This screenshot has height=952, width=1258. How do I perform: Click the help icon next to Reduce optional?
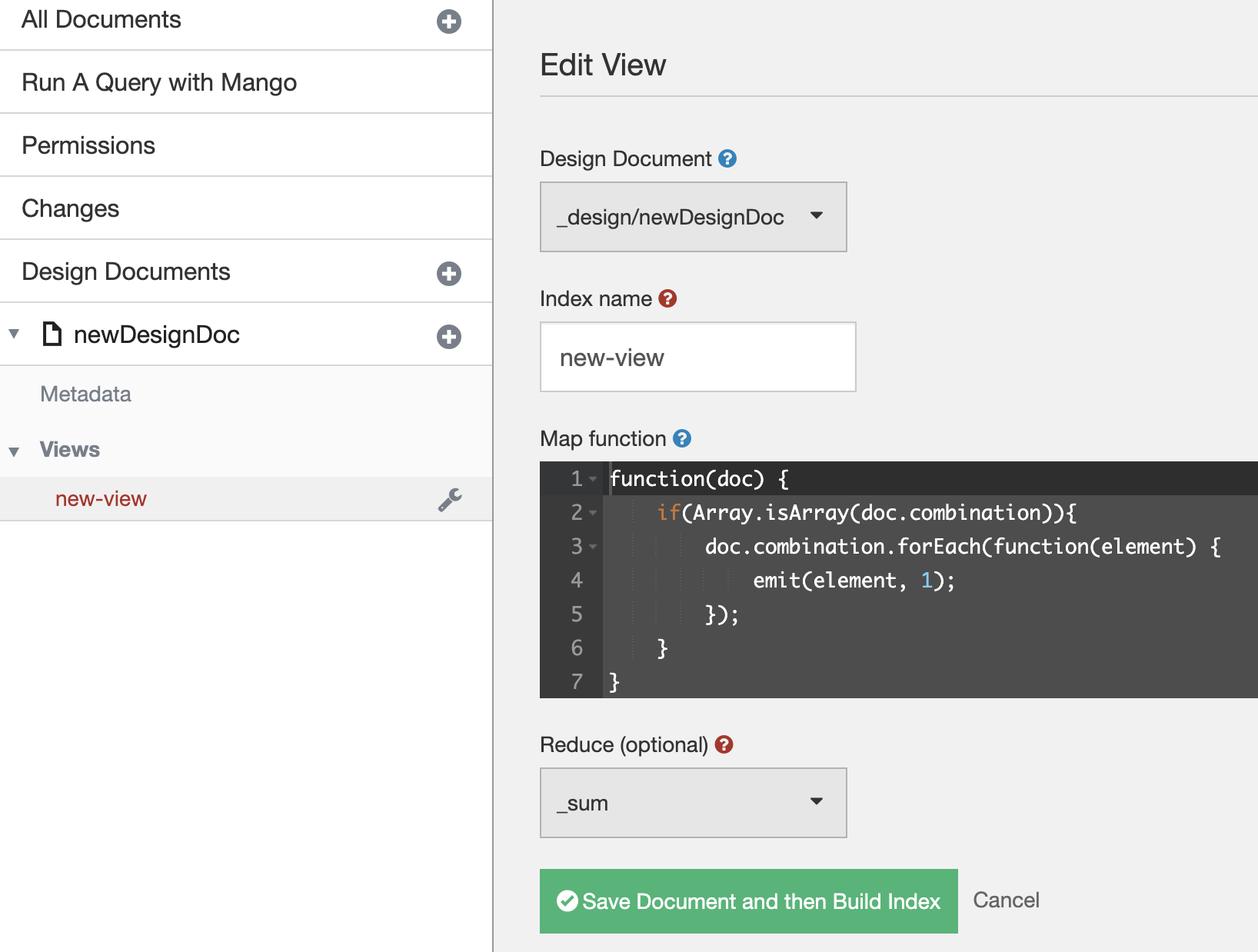tap(723, 744)
